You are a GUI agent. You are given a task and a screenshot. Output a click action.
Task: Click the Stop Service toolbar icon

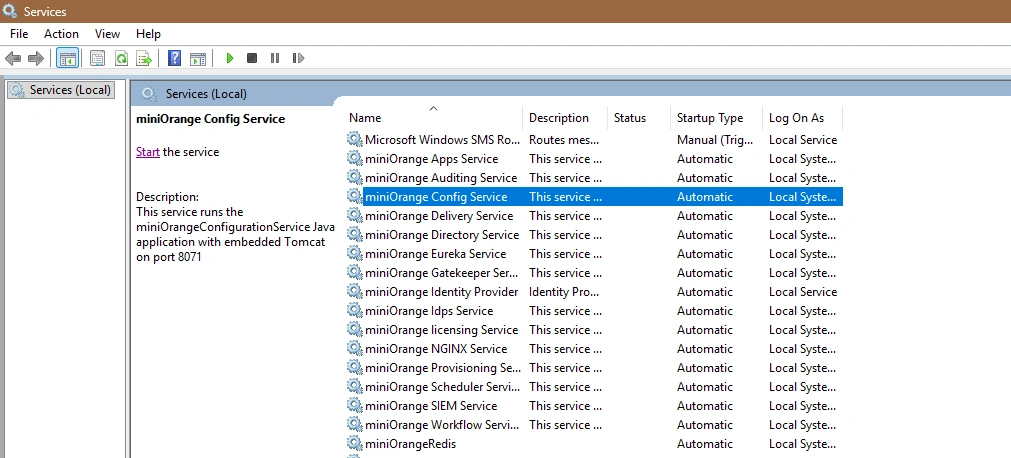click(x=252, y=58)
